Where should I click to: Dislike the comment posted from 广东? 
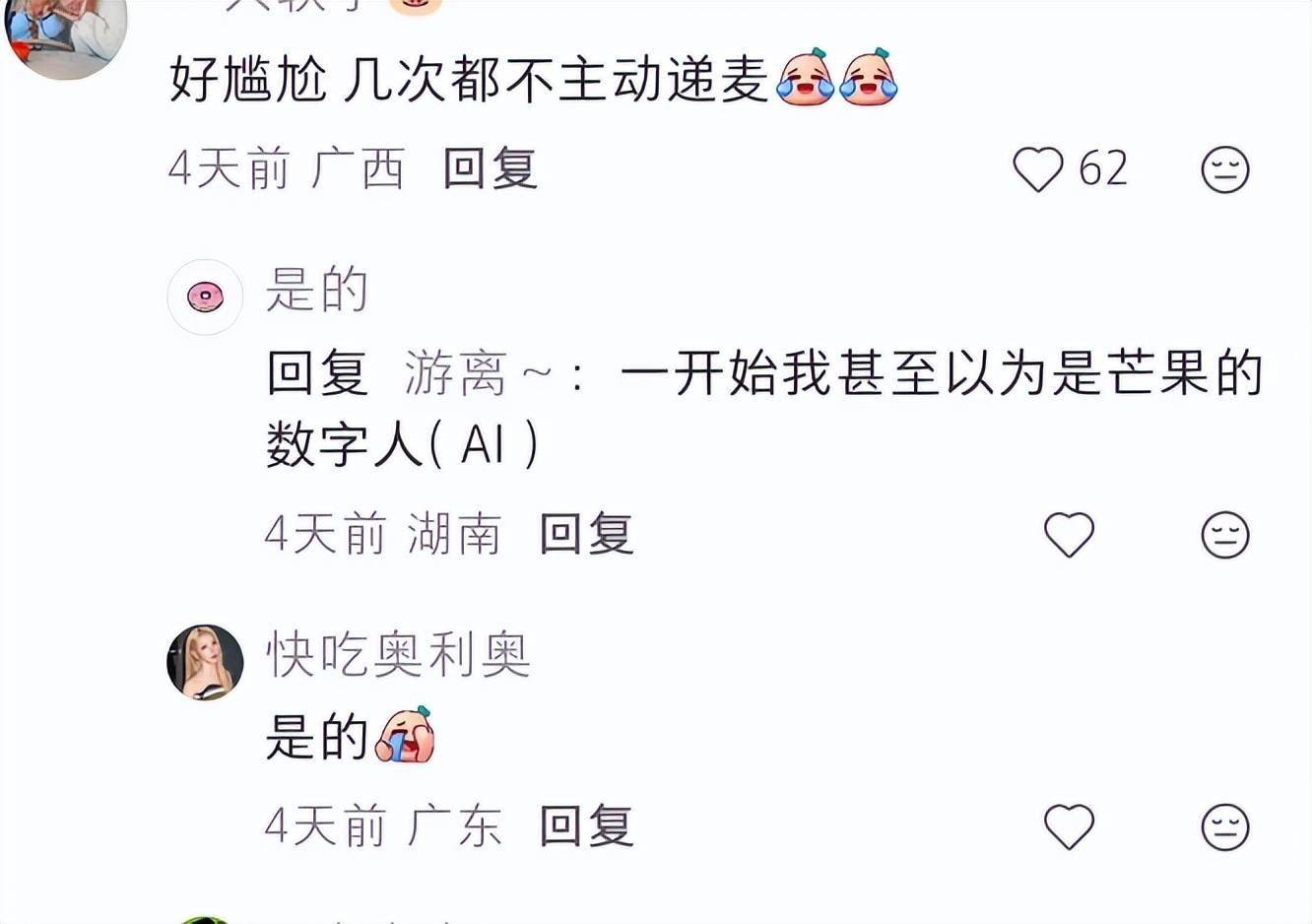pos(1225,826)
